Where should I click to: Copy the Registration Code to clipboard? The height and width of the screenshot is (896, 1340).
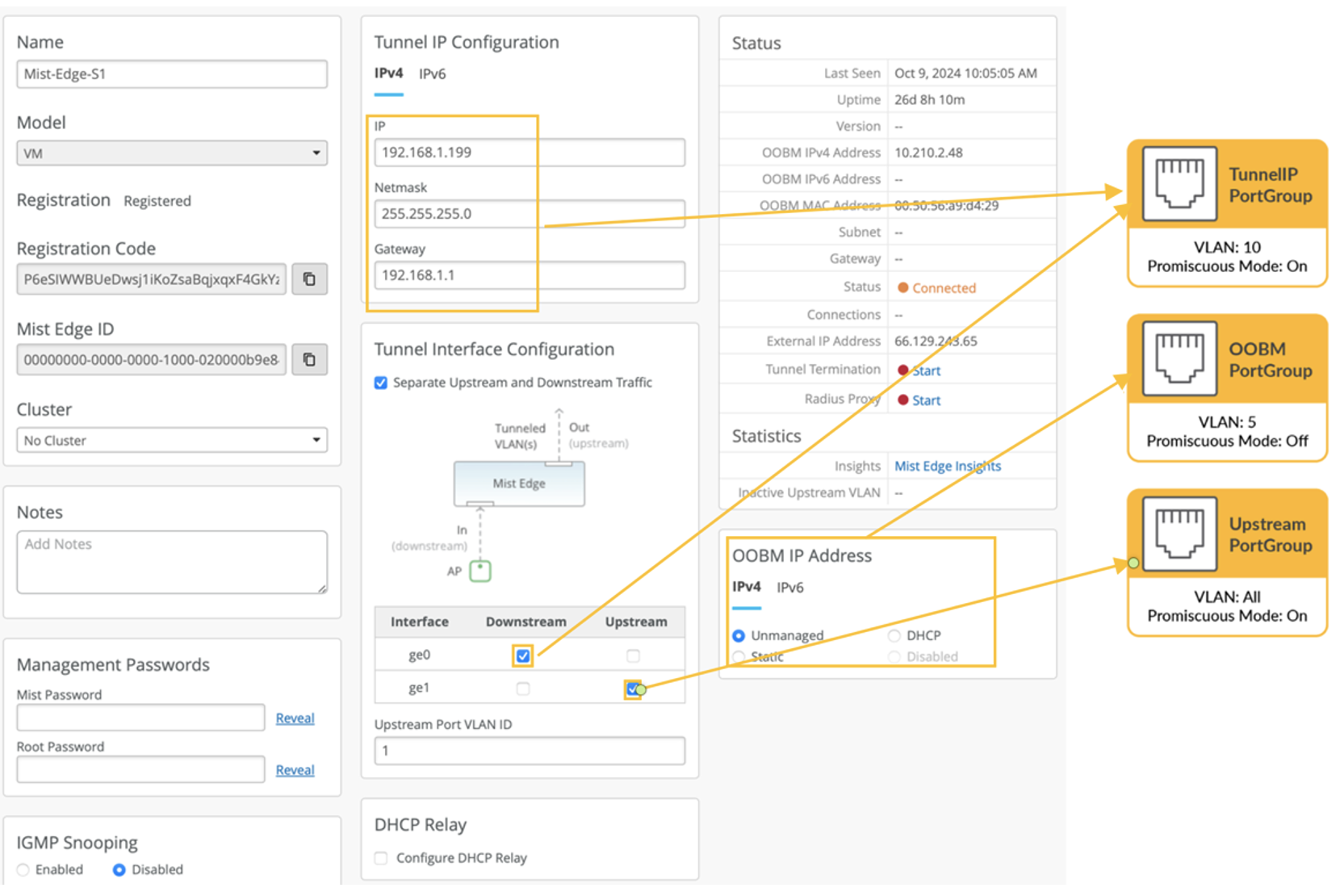(x=309, y=279)
